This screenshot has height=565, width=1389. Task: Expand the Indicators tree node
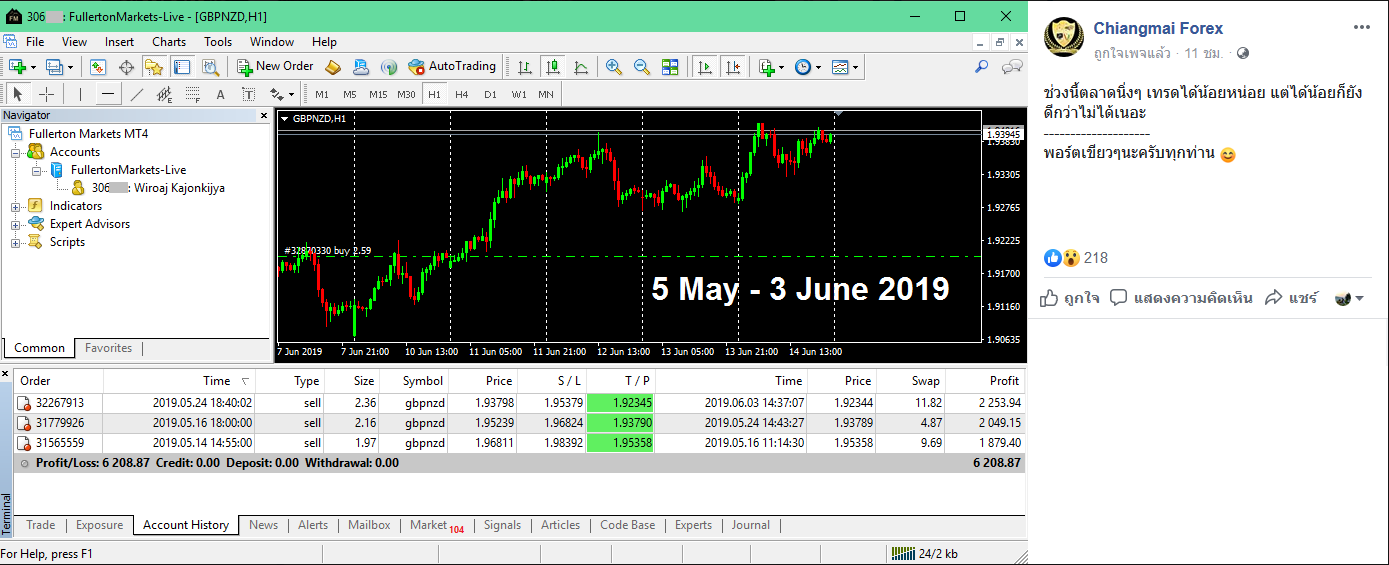pyautogui.click(x=16, y=206)
